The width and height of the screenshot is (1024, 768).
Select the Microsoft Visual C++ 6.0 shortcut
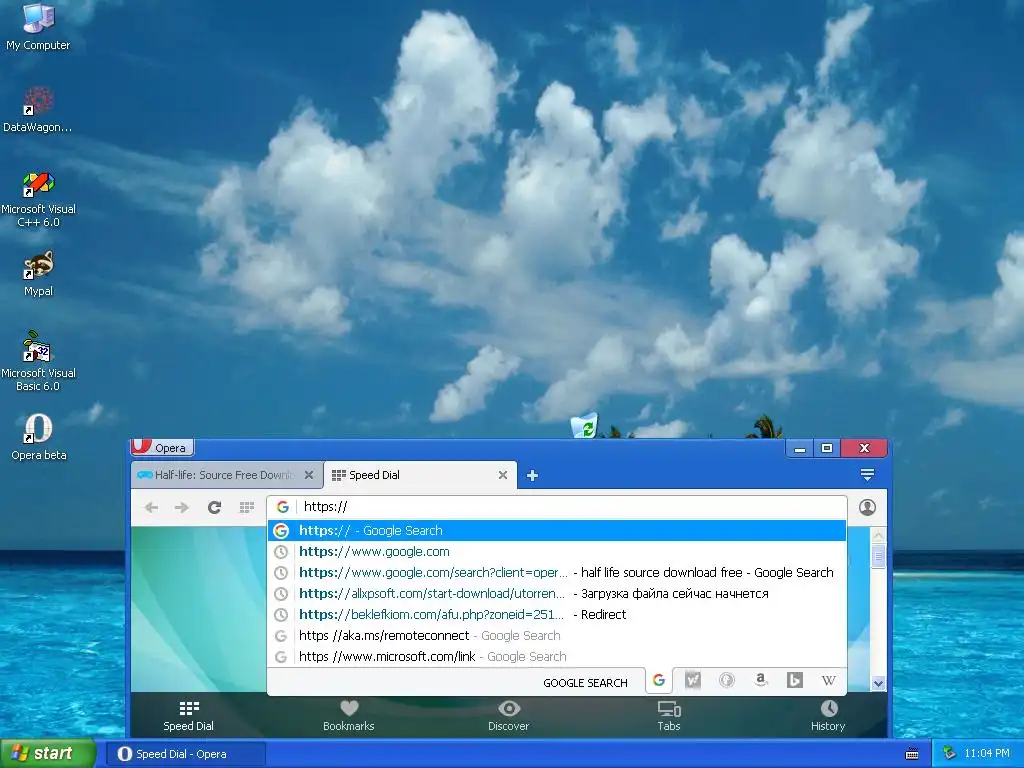coord(38,199)
